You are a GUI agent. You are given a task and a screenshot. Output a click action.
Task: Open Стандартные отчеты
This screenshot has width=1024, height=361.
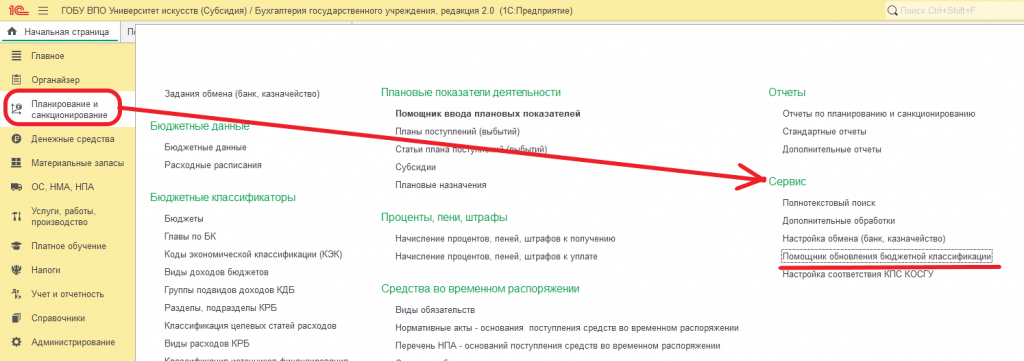pos(823,131)
